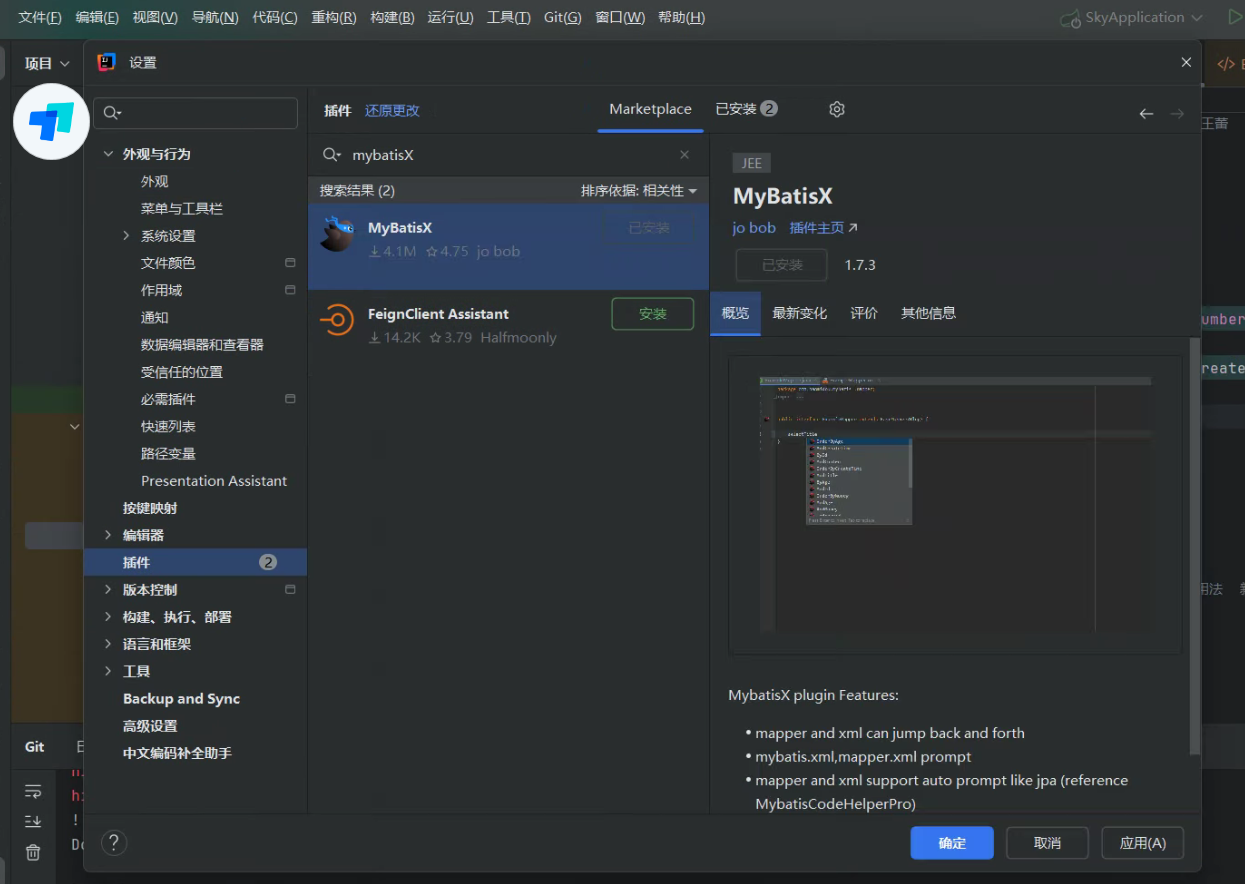Clear the mybatisX search field

[x=684, y=155]
